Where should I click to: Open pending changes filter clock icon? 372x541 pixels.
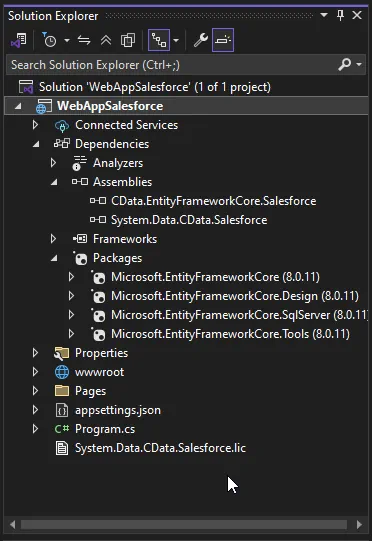click(49, 40)
